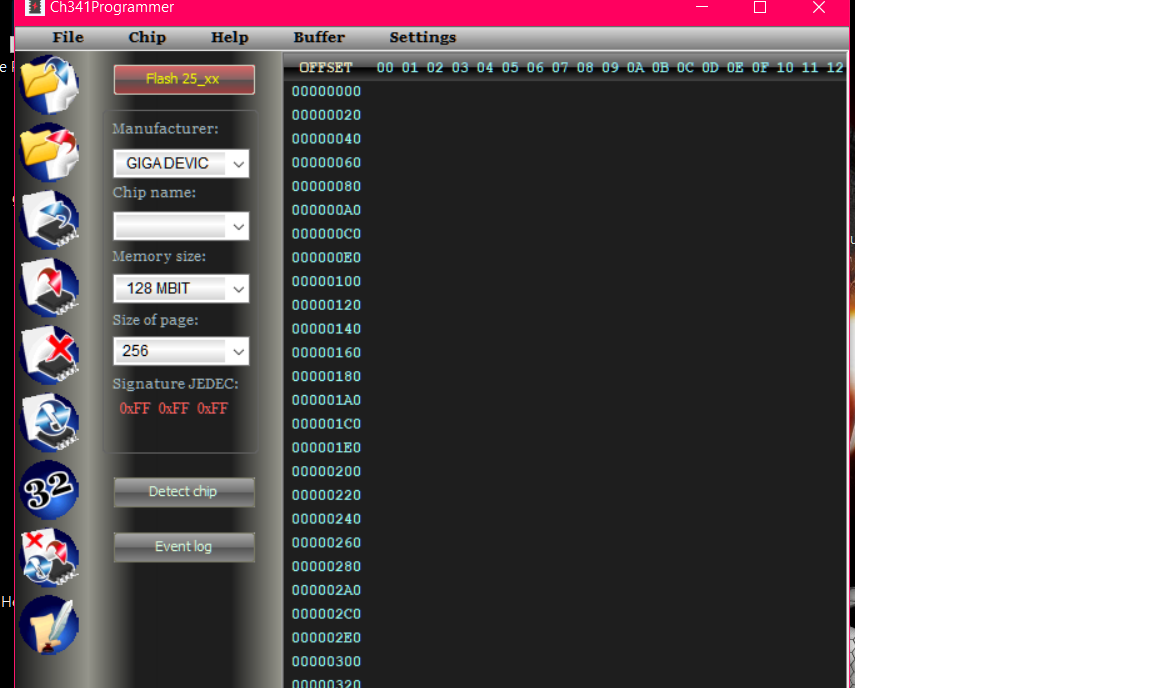Minimize the Ch341Programmer window
Screen dimensions: 1152x688
(x=702, y=7)
